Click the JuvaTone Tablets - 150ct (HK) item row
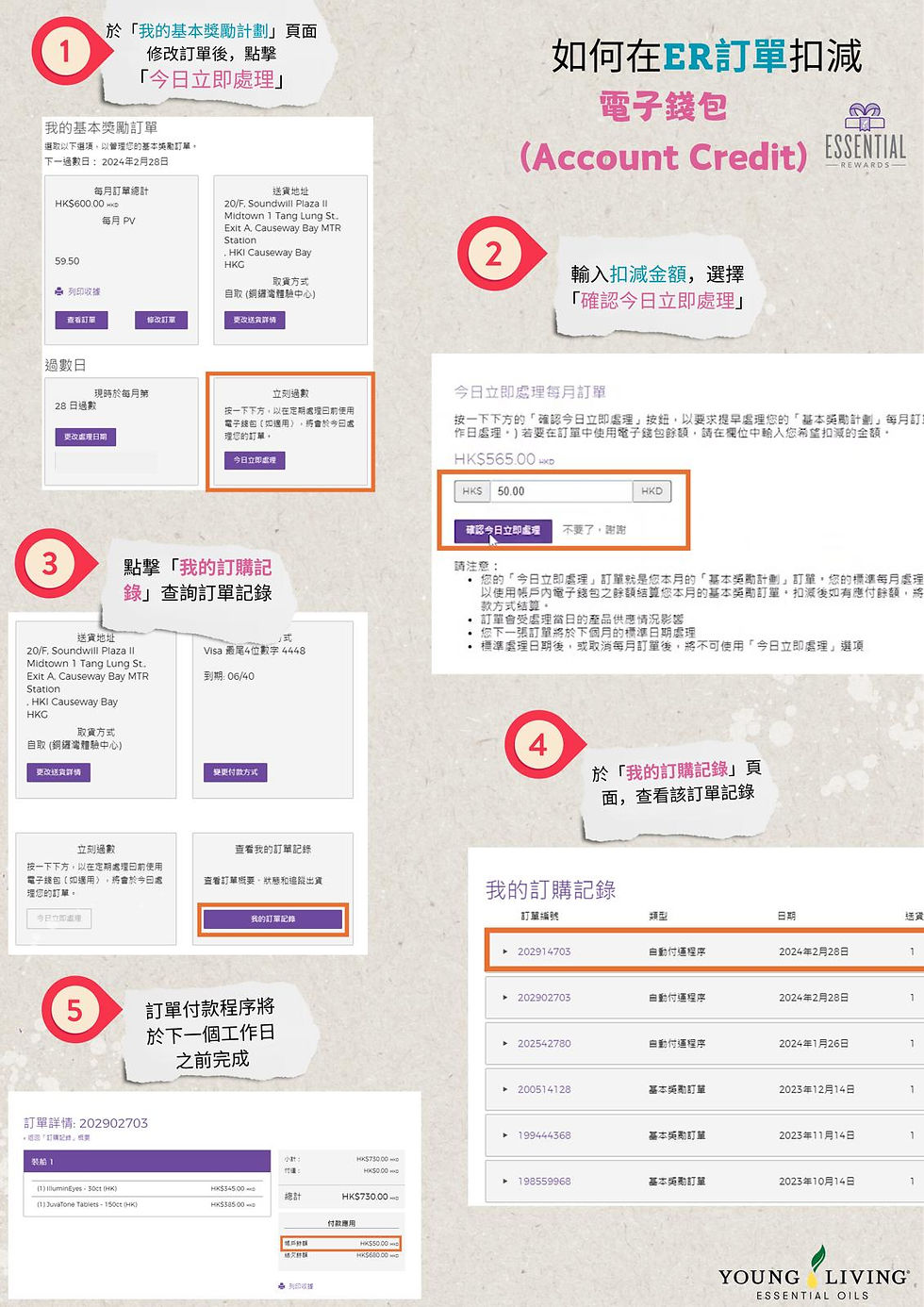The width and height of the screenshot is (924, 1307). (x=147, y=1204)
